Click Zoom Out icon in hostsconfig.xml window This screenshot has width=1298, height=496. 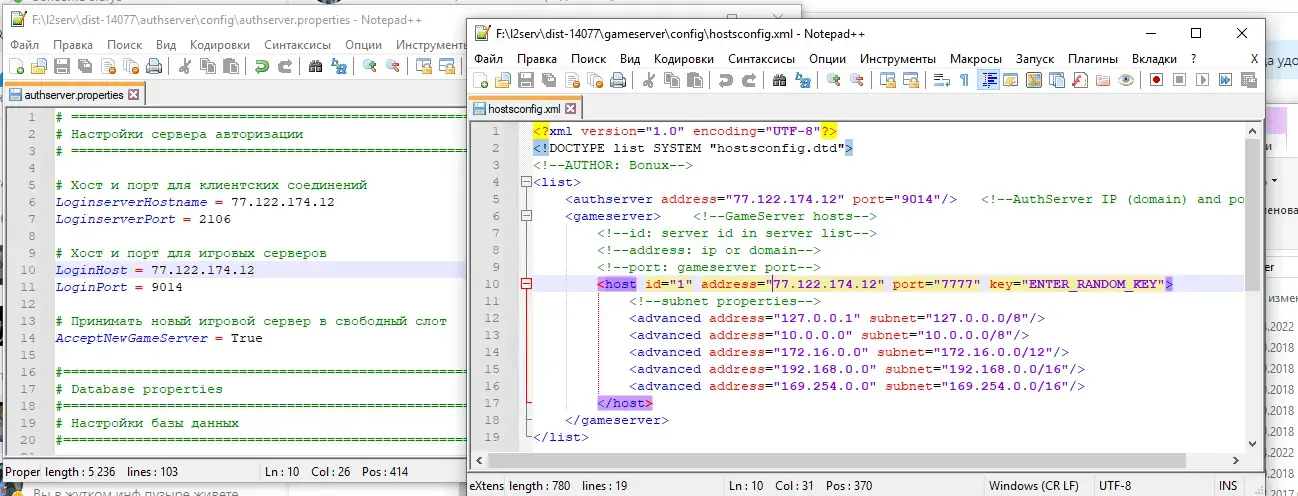coord(857,80)
